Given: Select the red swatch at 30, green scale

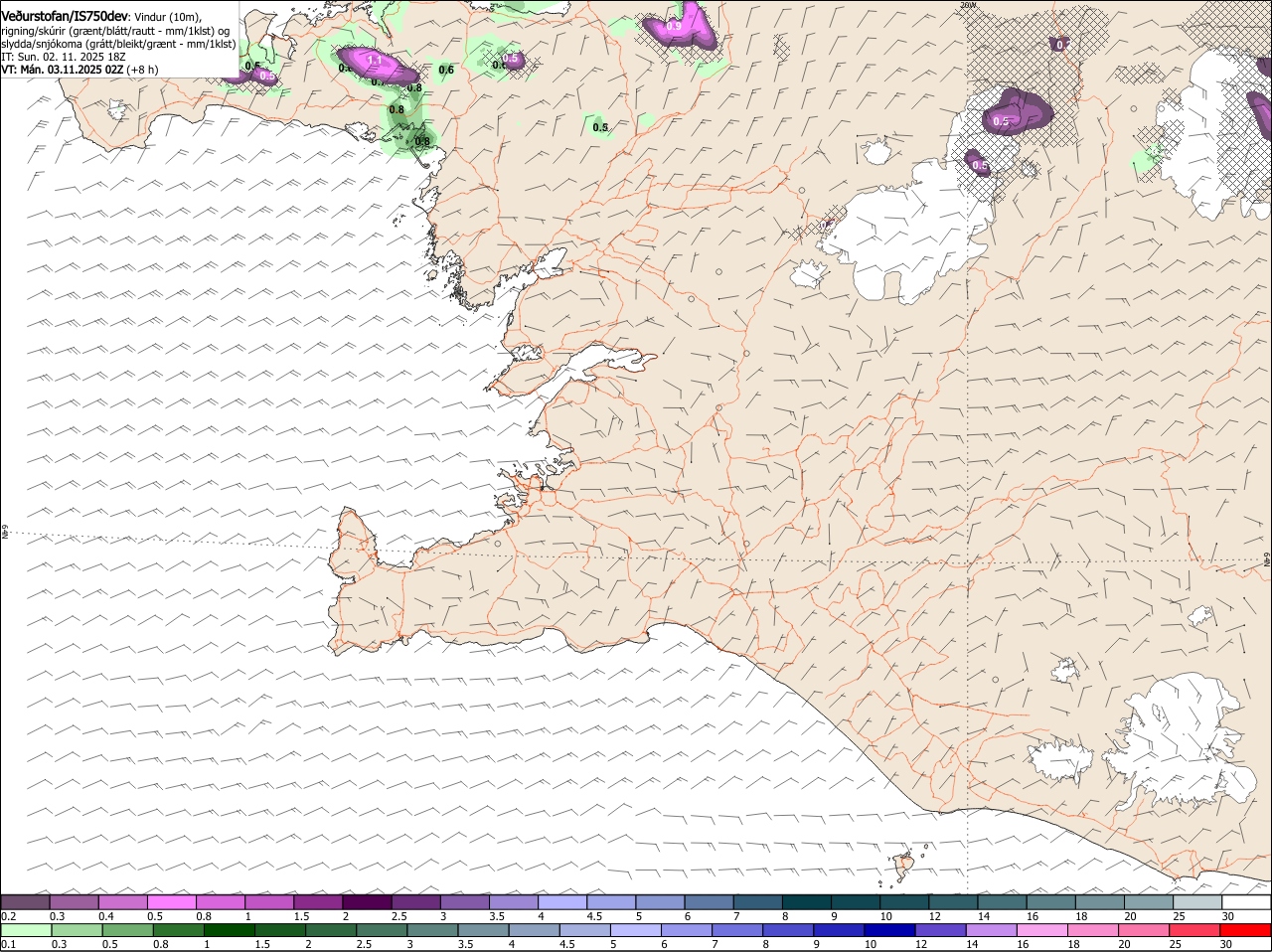Looking at the screenshot, I should [x=1246, y=930].
